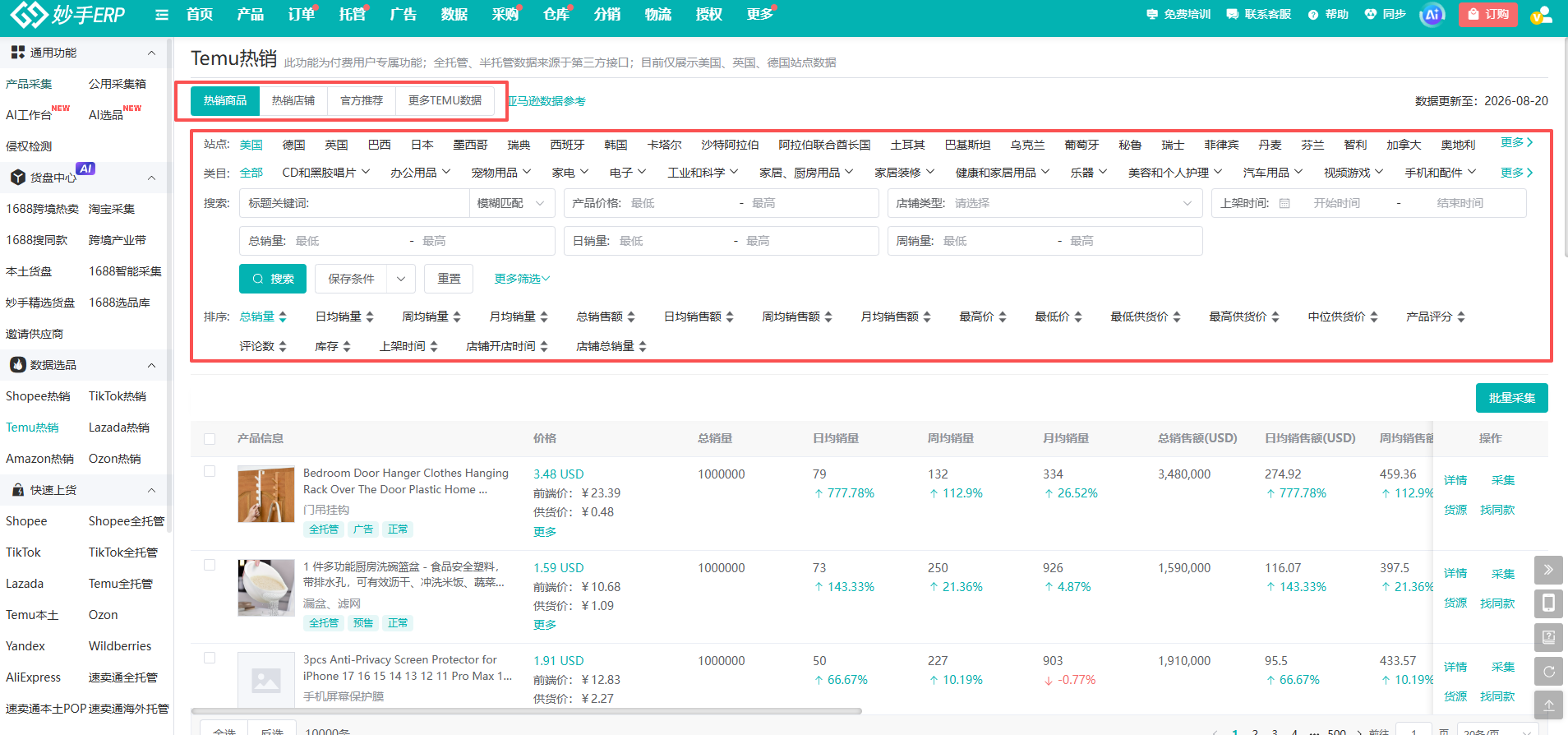Open 订单 in the top navigation
The width and height of the screenshot is (1568, 735).
(302, 14)
